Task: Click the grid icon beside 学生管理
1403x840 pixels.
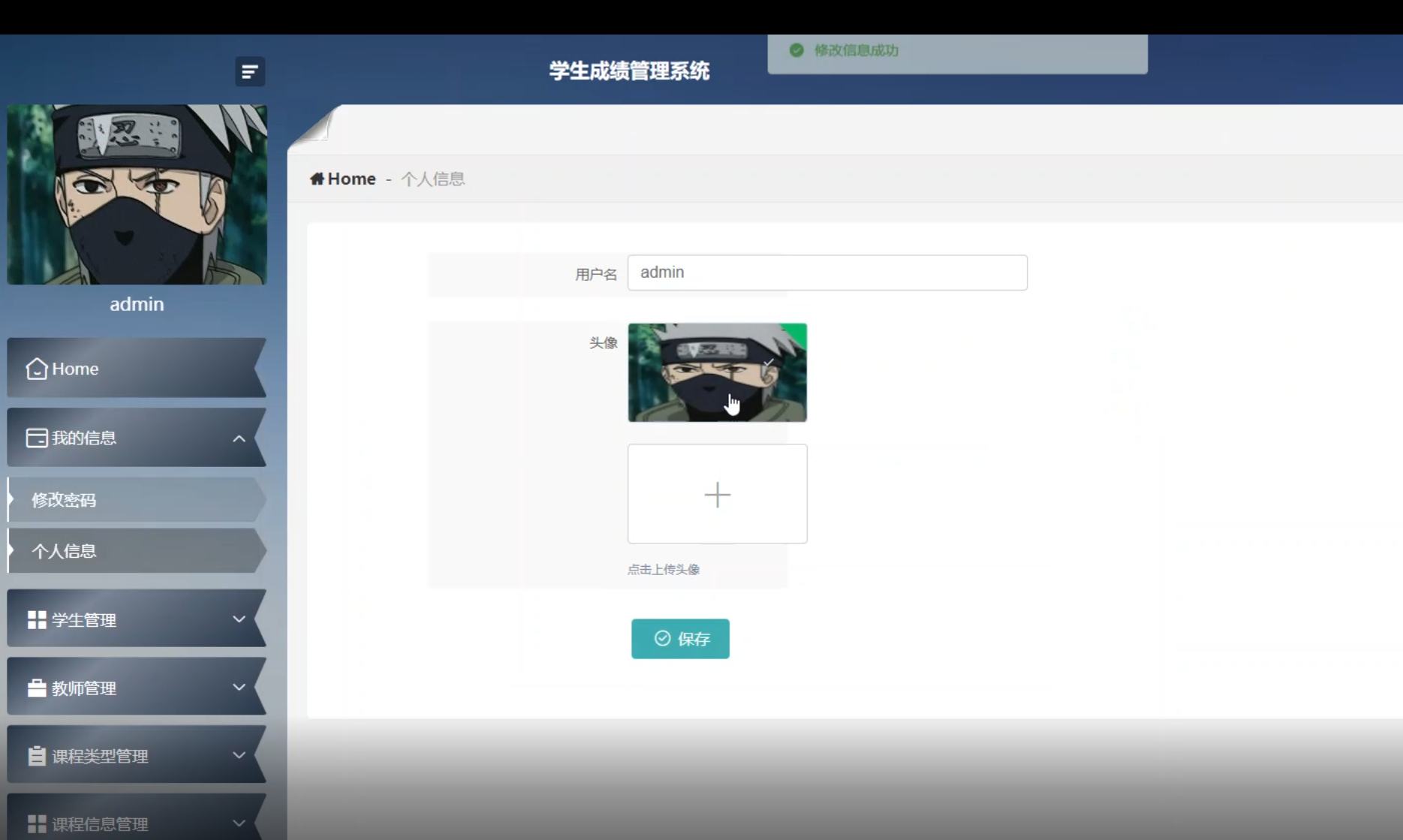Action: coord(37,619)
